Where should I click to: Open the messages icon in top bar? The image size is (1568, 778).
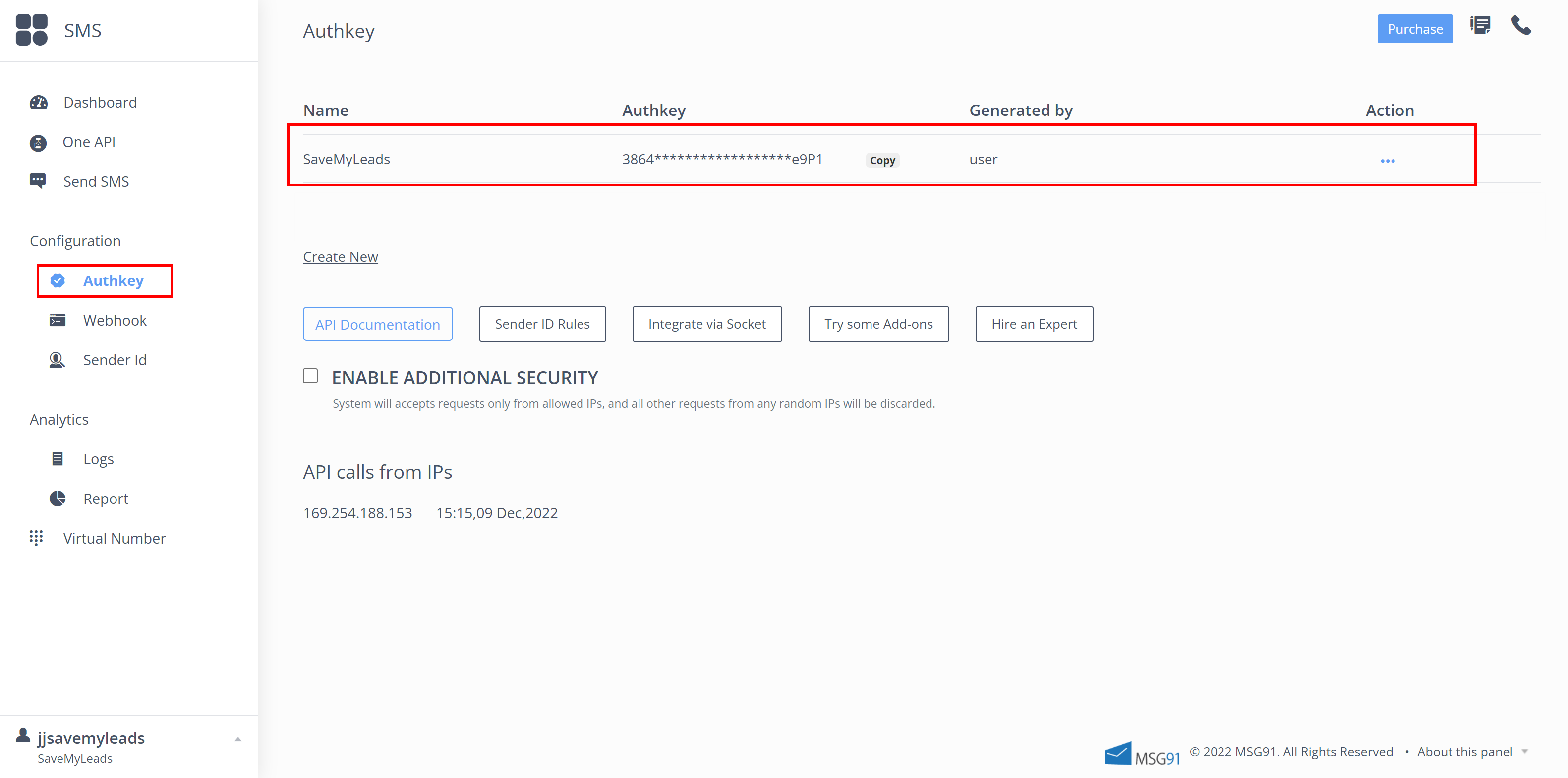point(1480,26)
